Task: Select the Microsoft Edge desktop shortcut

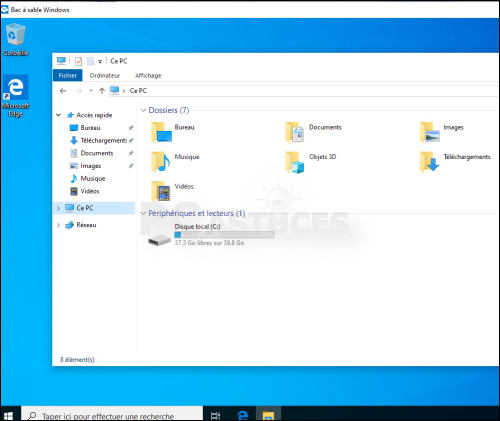Action: 15,96
